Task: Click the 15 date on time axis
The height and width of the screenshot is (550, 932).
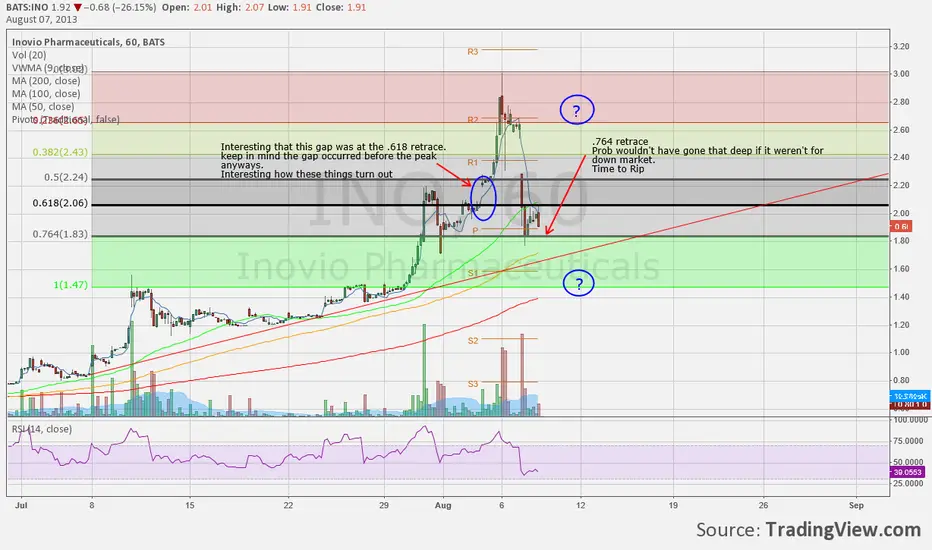Action: 190,505
